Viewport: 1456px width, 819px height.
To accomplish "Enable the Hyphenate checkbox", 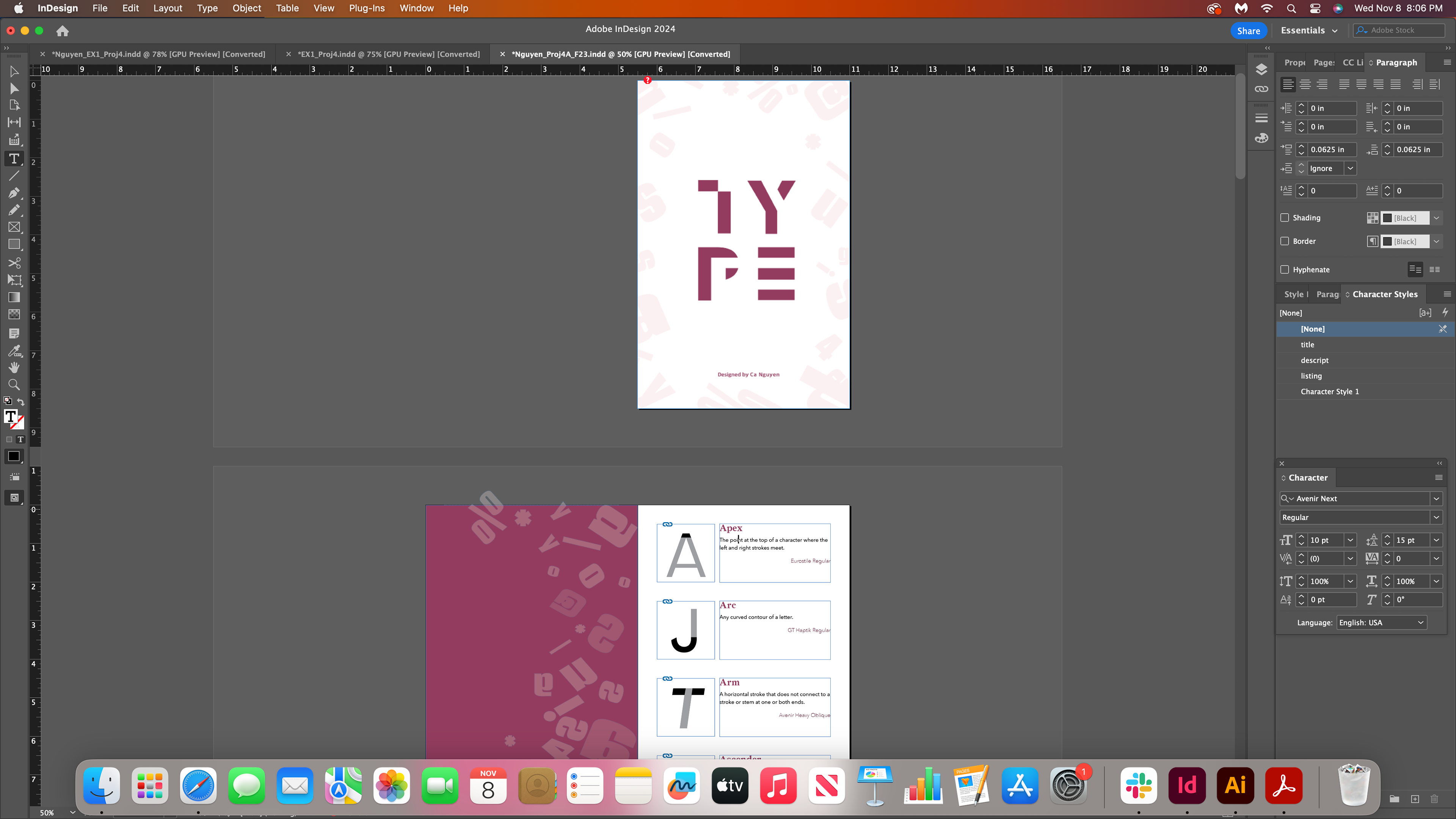I will pyautogui.click(x=1285, y=270).
